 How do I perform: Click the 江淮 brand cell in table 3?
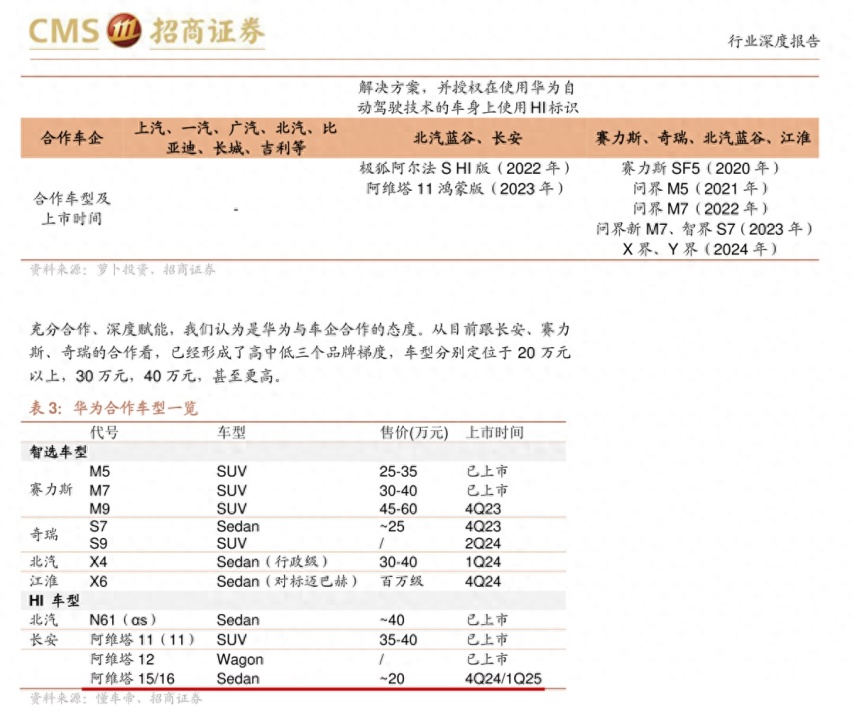coord(44,581)
